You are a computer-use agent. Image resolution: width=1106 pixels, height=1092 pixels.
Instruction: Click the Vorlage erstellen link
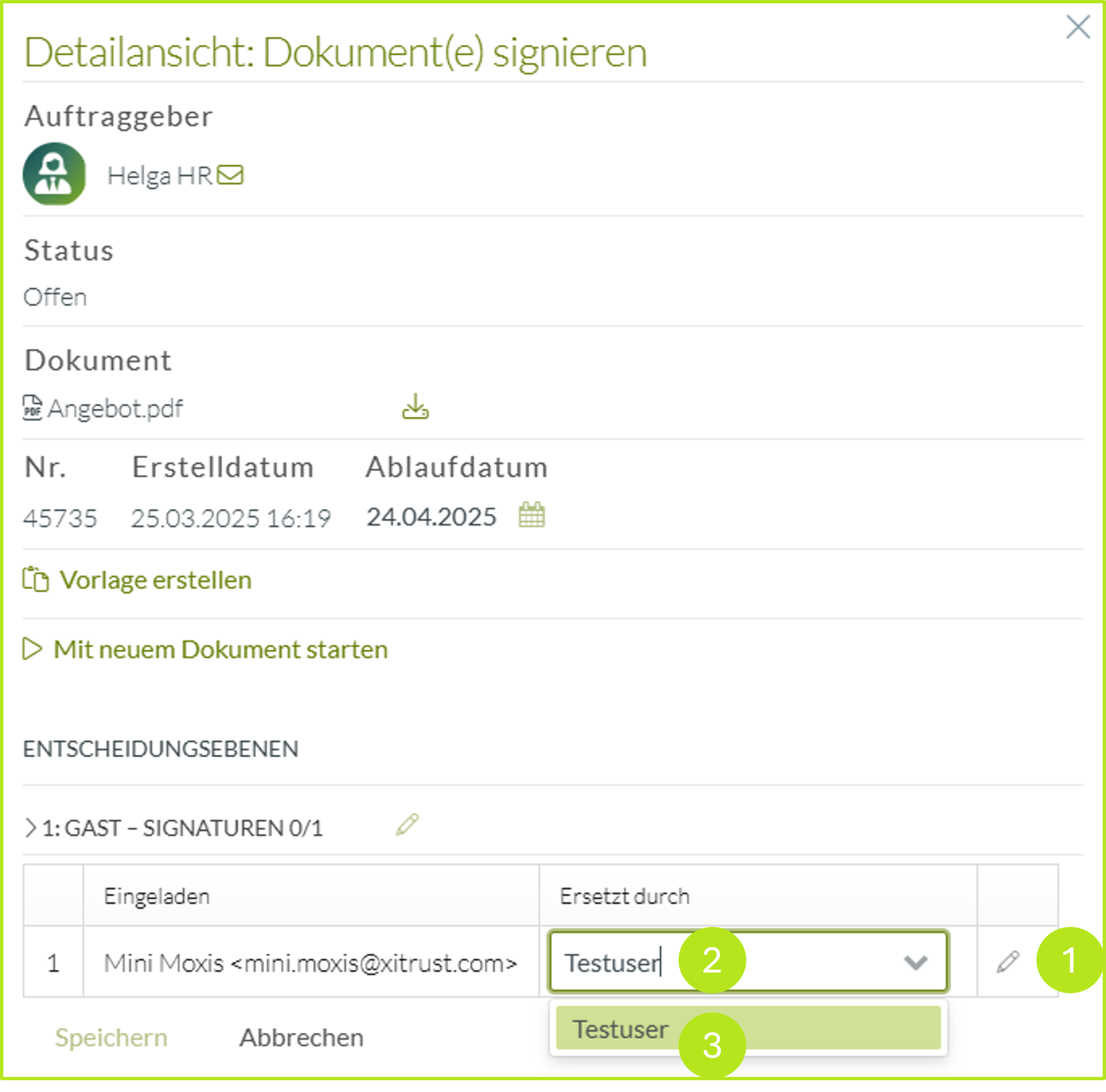pyautogui.click(x=155, y=580)
